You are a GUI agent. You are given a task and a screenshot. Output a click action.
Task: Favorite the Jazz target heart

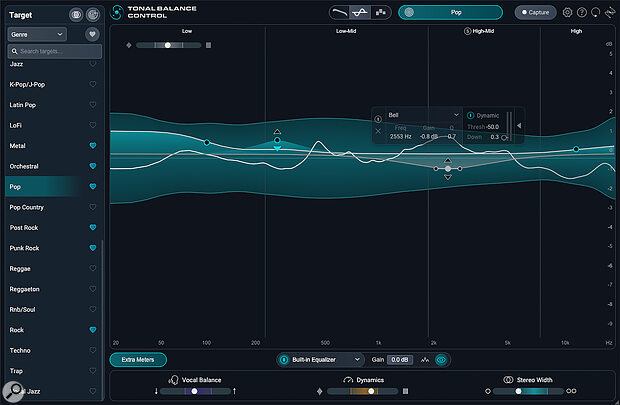(93, 64)
